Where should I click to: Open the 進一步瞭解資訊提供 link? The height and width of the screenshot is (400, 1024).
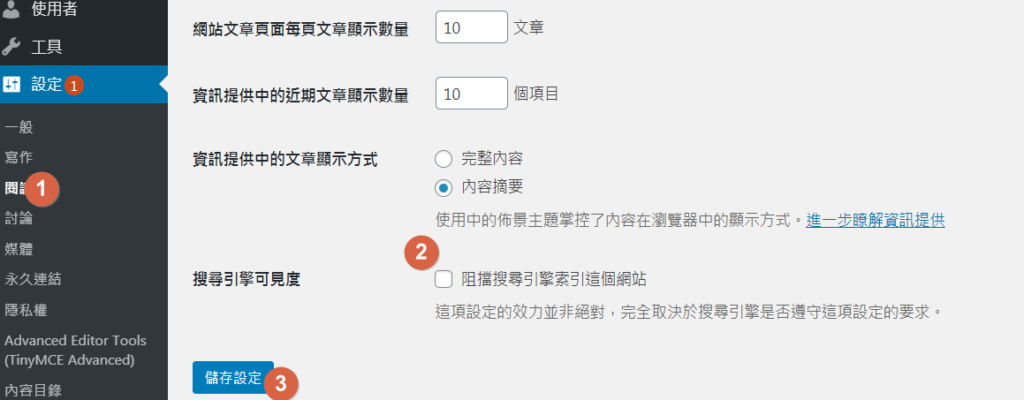pos(875,219)
